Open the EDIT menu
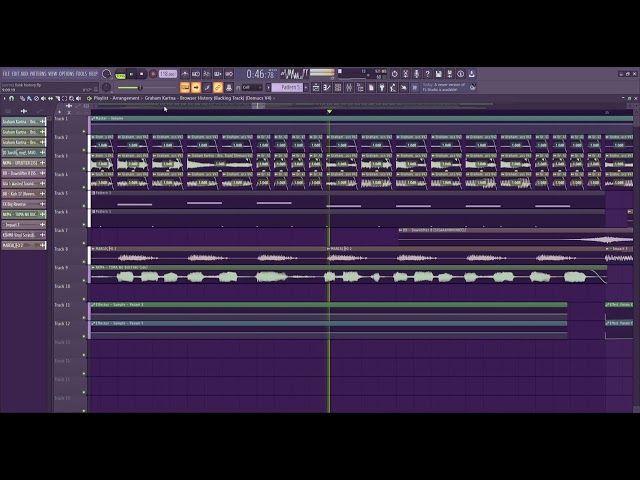Screen dimensions: 640x480 (16, 74)
